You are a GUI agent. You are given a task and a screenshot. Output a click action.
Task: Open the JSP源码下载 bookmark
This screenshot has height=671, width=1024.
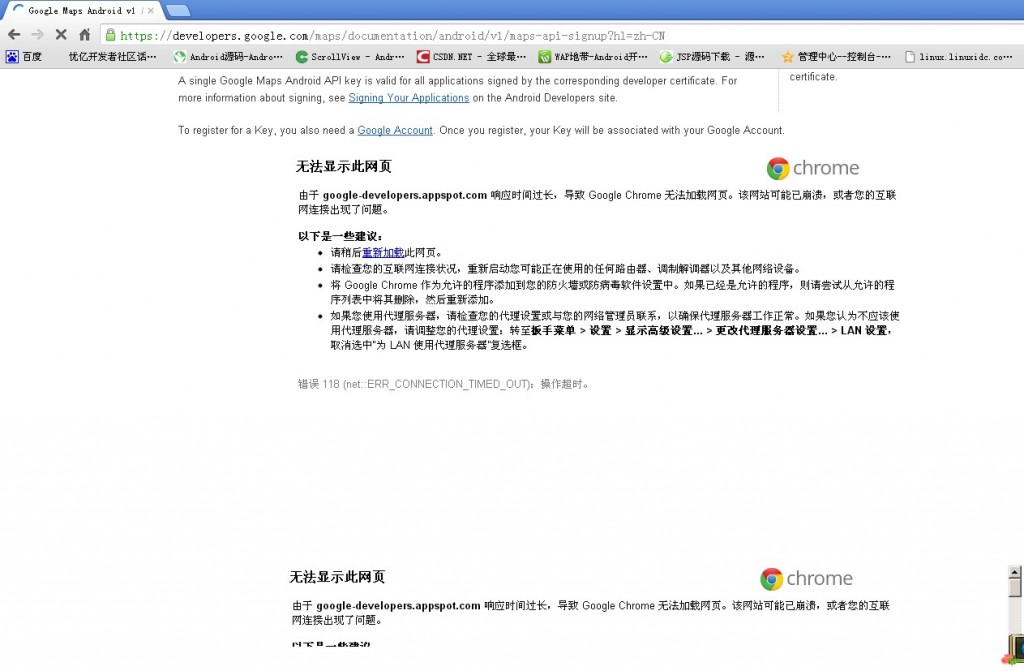[x=712, y=57]
